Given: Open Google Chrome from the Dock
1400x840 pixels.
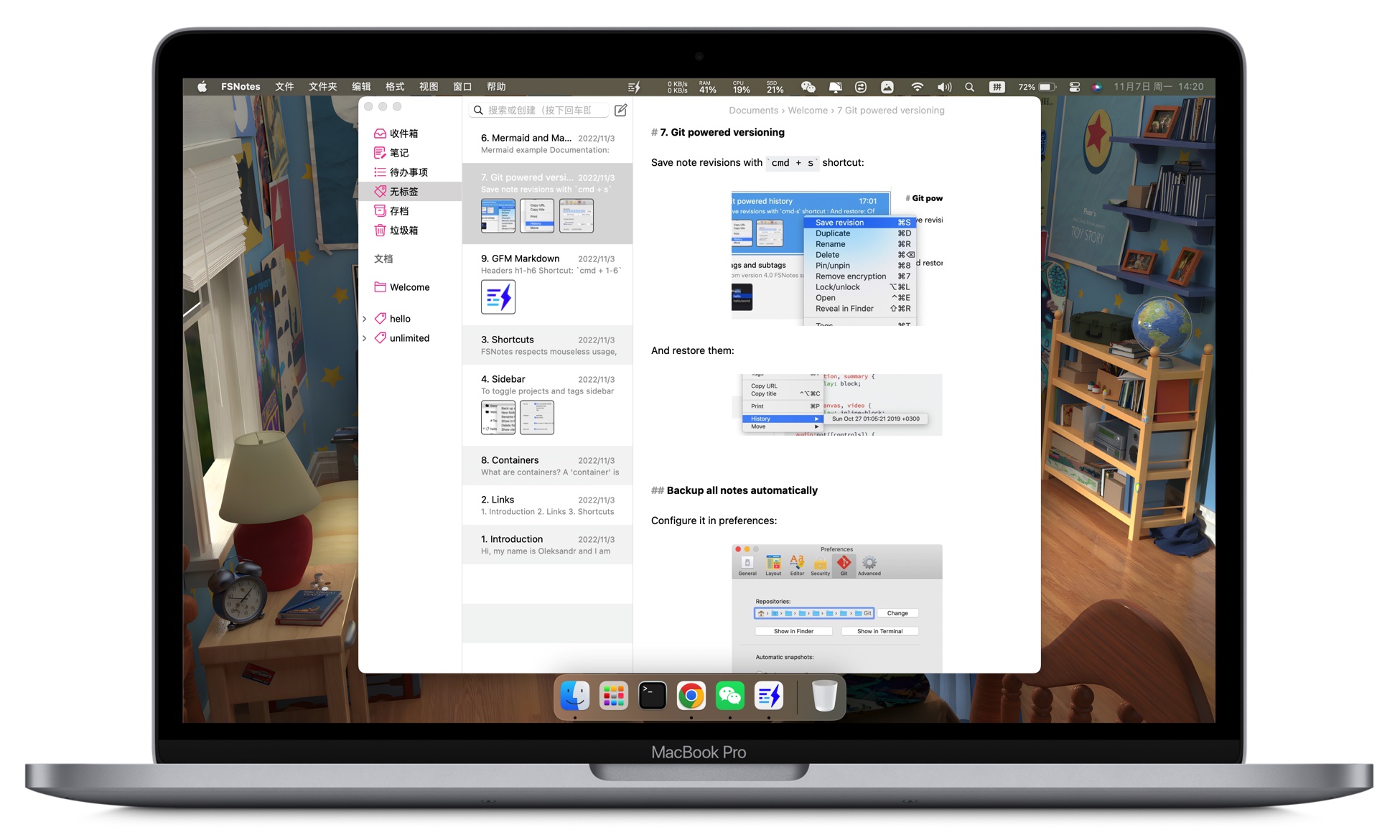Looking at the screenshot, I should point(691,696).
